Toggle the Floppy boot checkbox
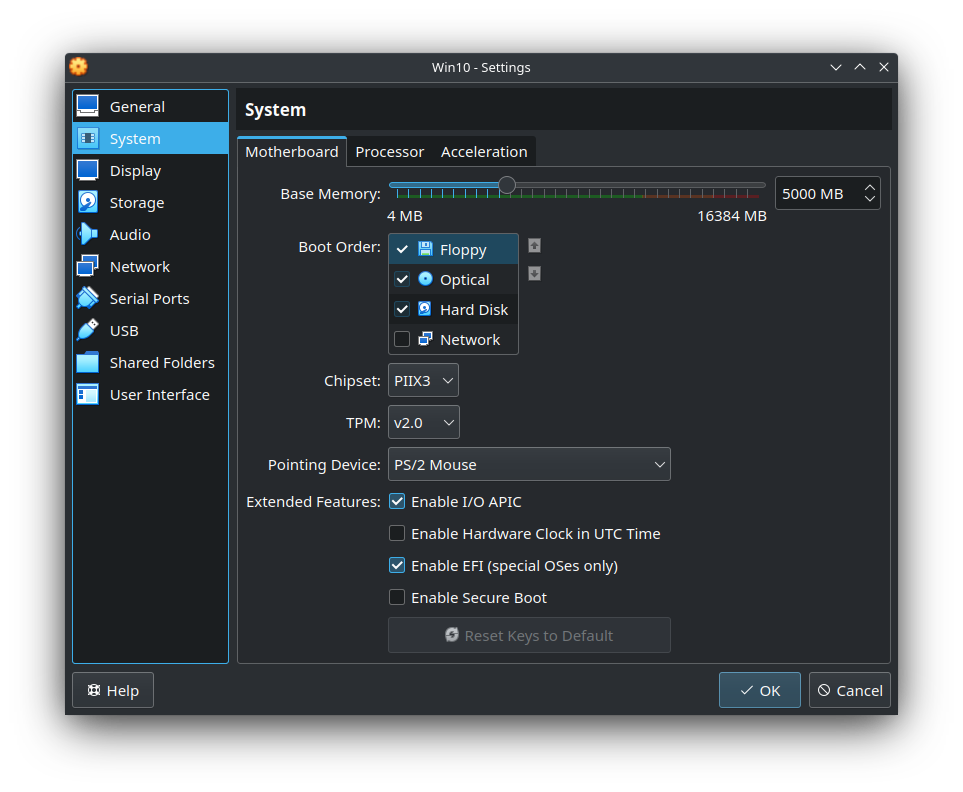The image size is (963, 792). (x=402, y=249)
